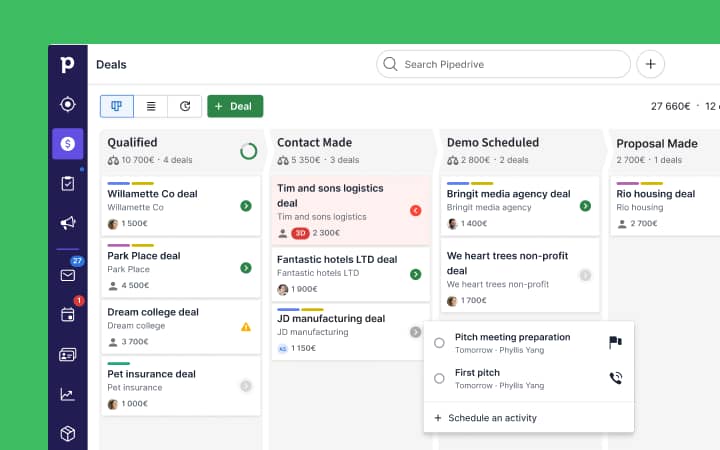This screenshot has width=720, height=450.
Task: Click the quick add plus button
Action: pos(650,64)
